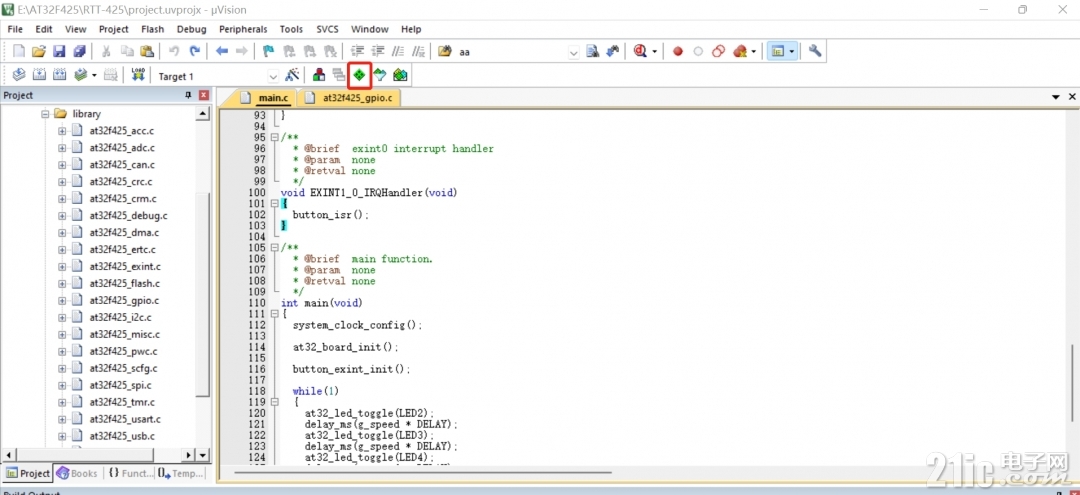Click the editor horizontal scrollbar
This screenshot has width=1080, height=495.
pyautogui.click(x=423, y=472)
